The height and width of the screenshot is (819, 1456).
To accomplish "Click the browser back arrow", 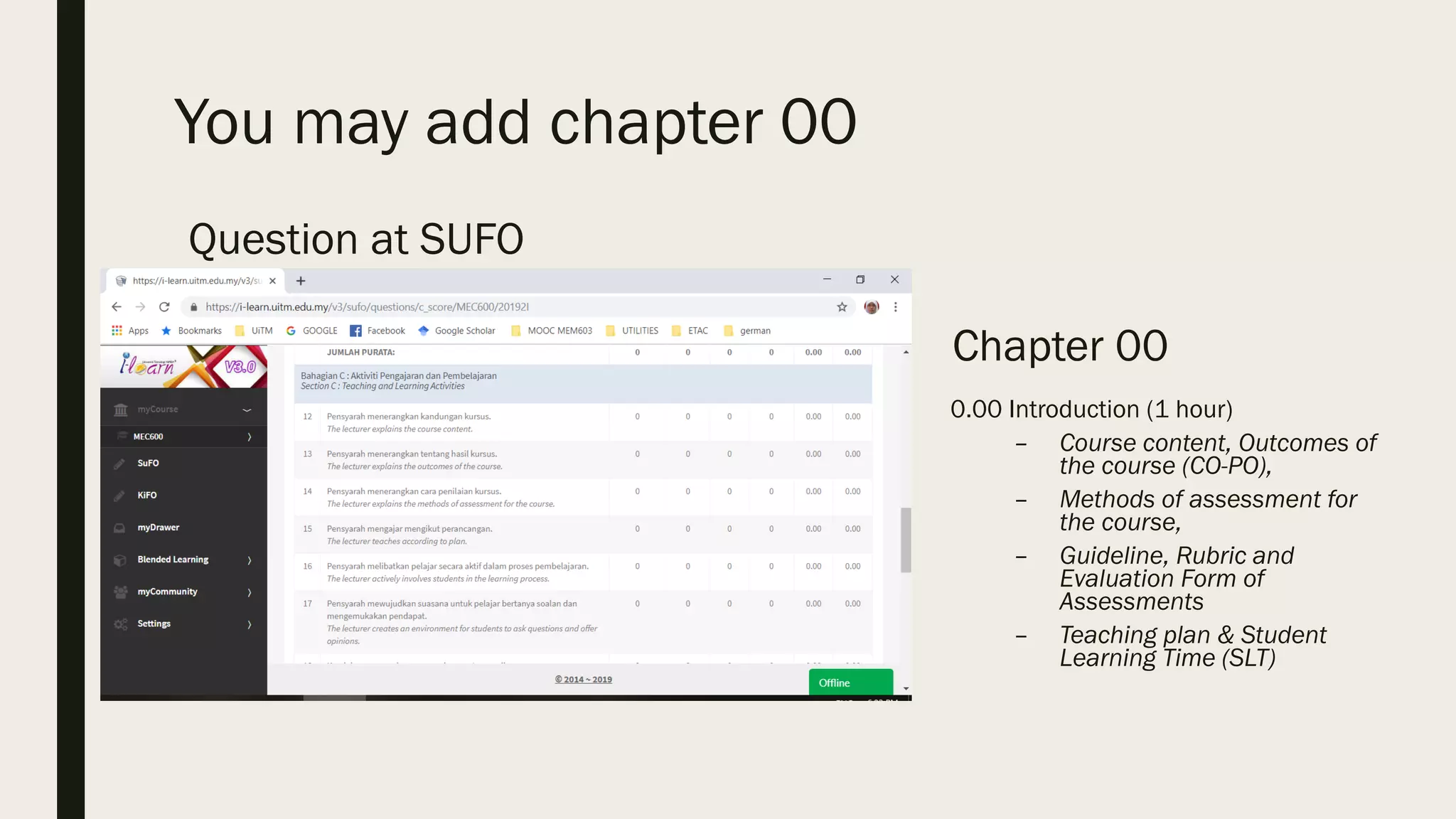I will [x=117, y=307].
